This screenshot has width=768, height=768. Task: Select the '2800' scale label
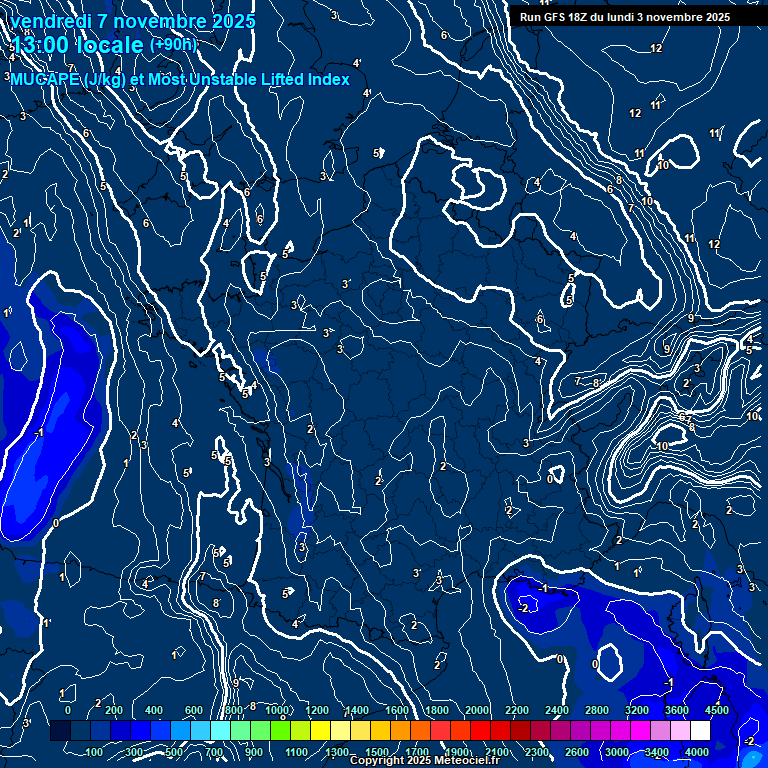coord(597,710)
